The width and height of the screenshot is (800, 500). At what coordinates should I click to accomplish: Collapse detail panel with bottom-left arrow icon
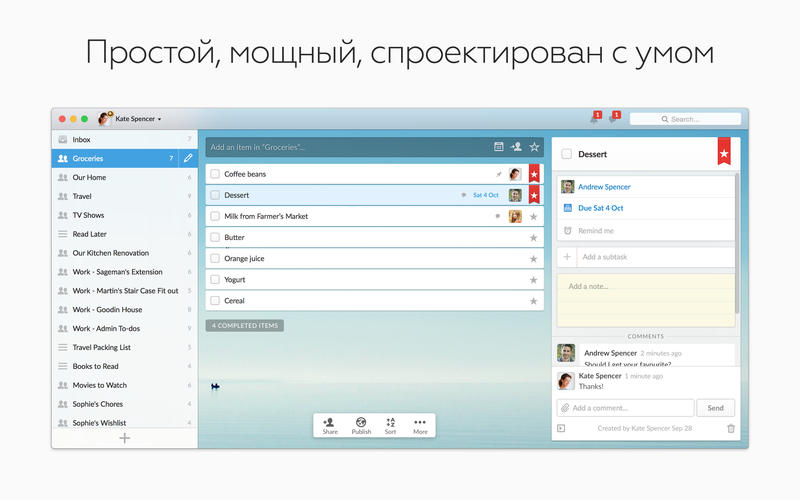(x=562, y=428)
